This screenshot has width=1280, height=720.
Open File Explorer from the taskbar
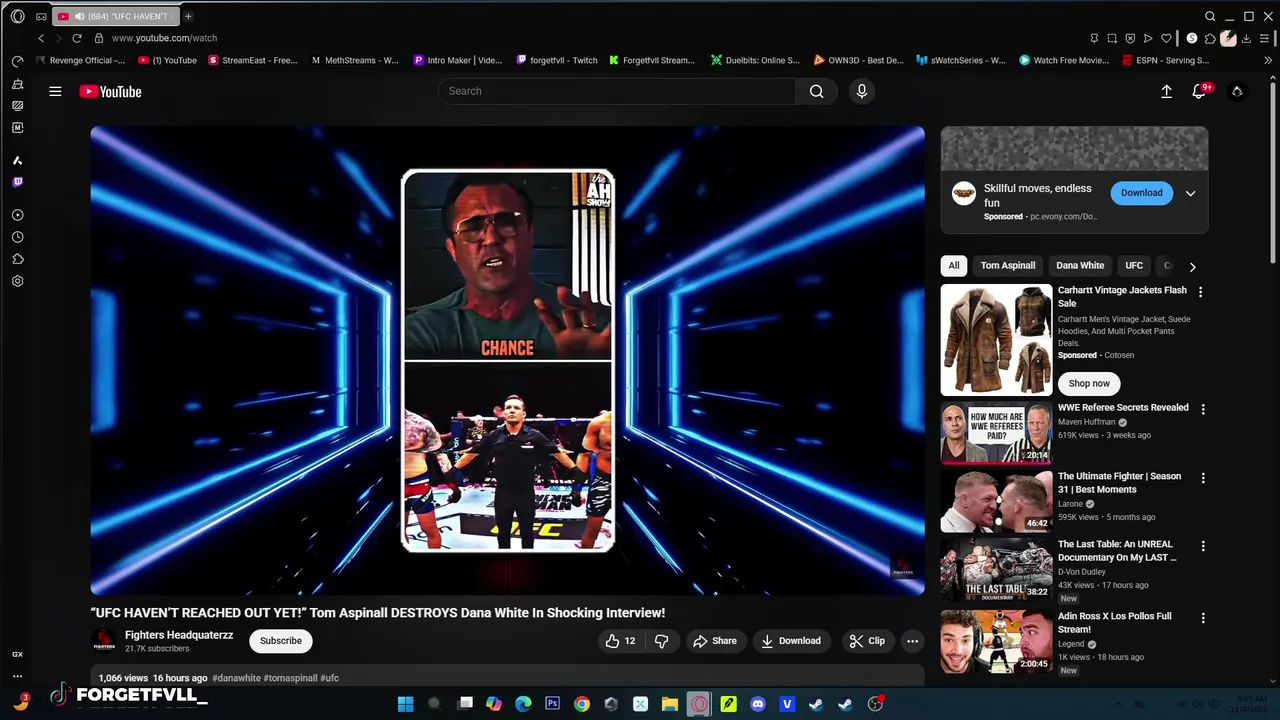(x=669, y=704)
